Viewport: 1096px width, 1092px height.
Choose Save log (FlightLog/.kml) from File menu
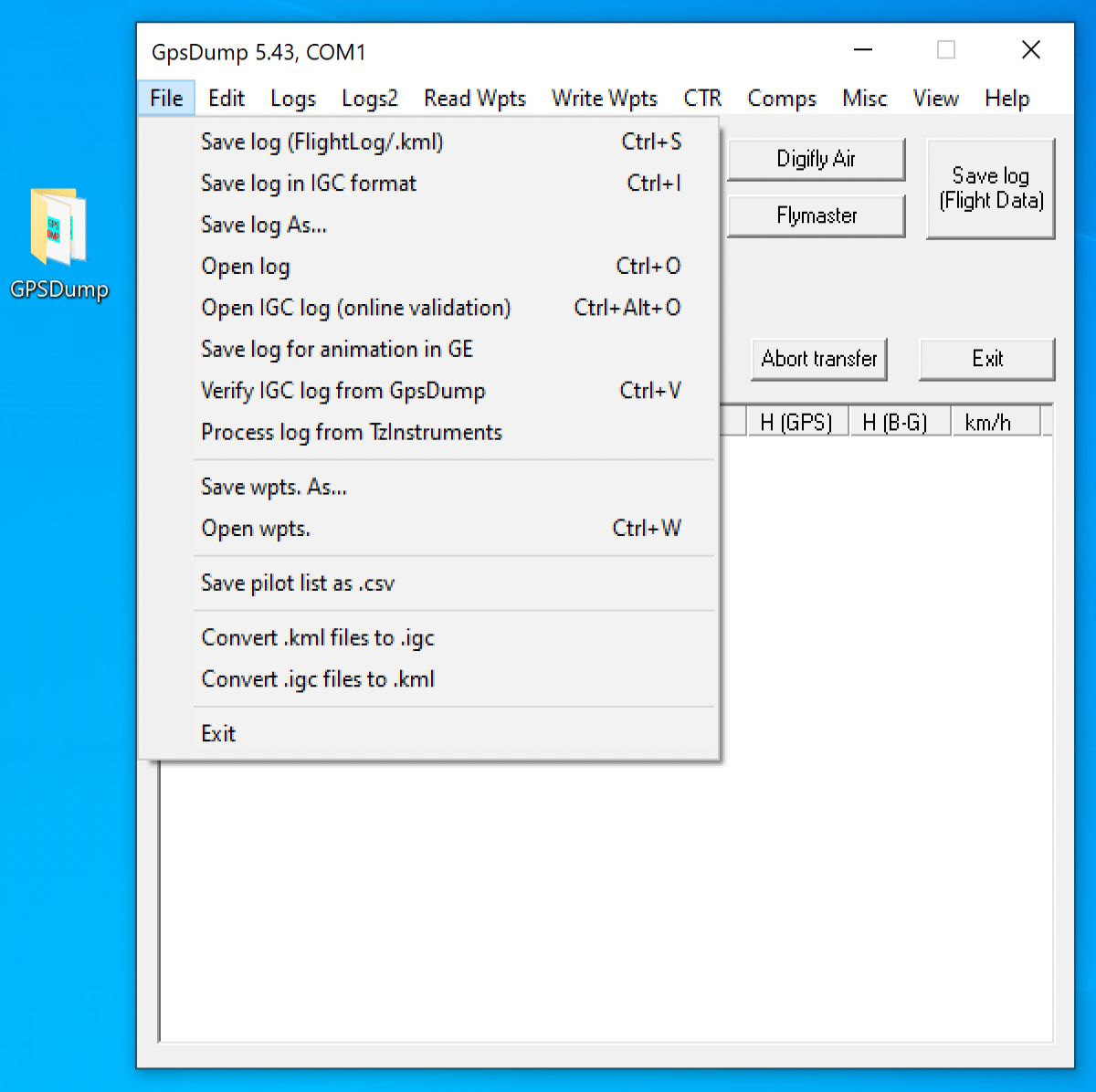tap(321, 142)
